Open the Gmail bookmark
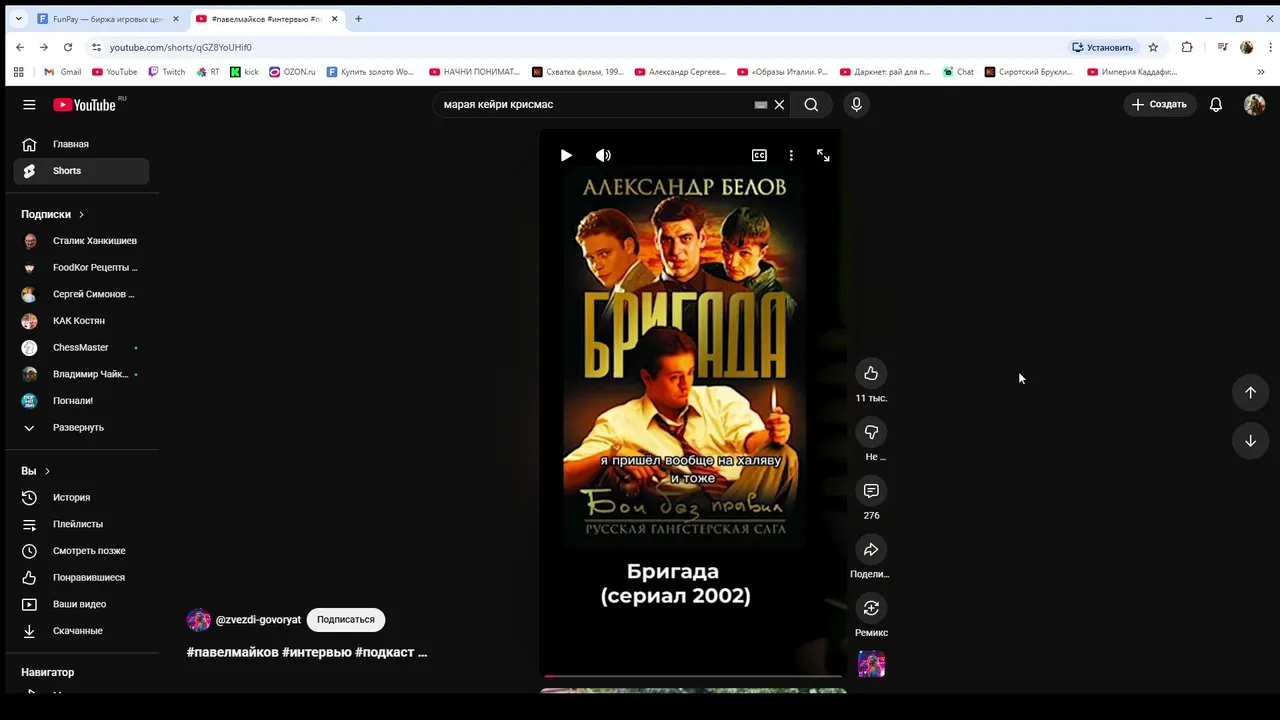Image resolution: width=1280 pixels, height=720 pixels. (63, 72)
